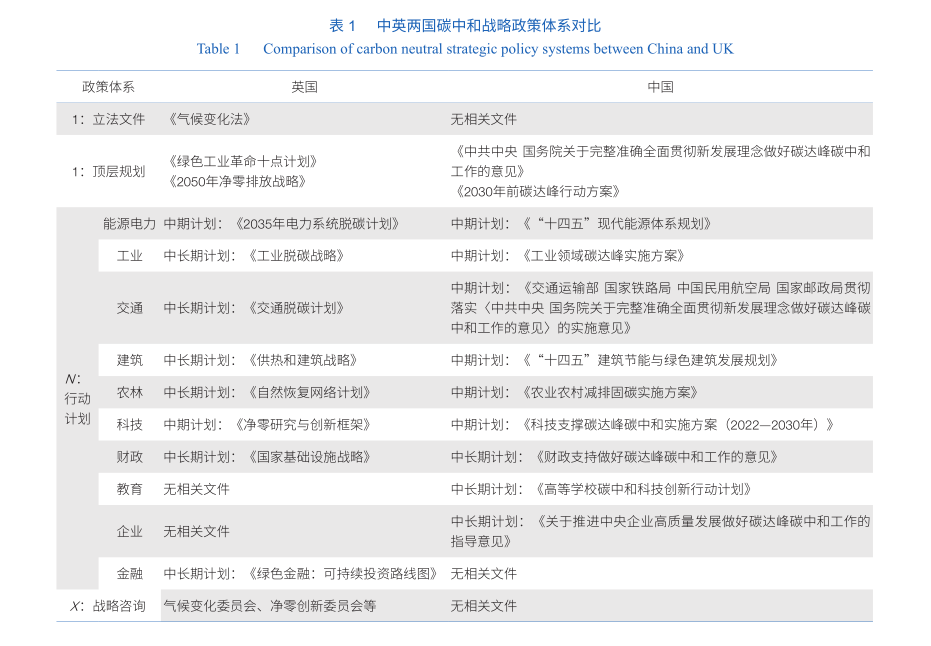
Task: Click the 《气候变化法》 cell
Action: click(x=208, y=119)
